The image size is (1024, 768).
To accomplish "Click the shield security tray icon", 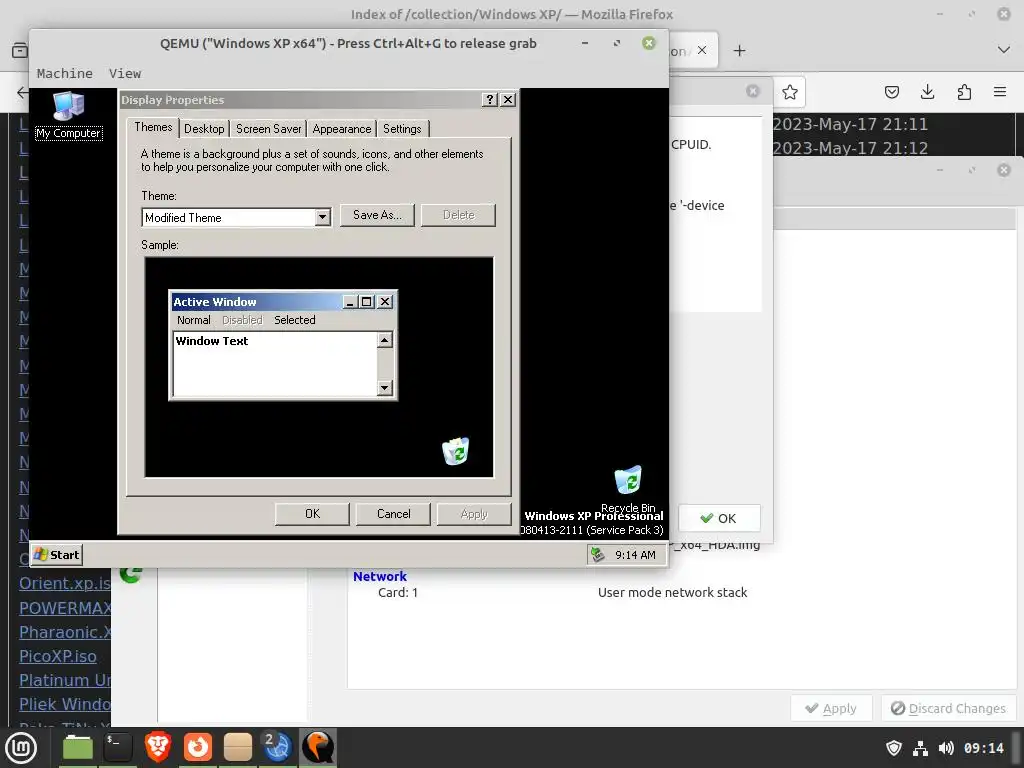I will tap(893, 748).
